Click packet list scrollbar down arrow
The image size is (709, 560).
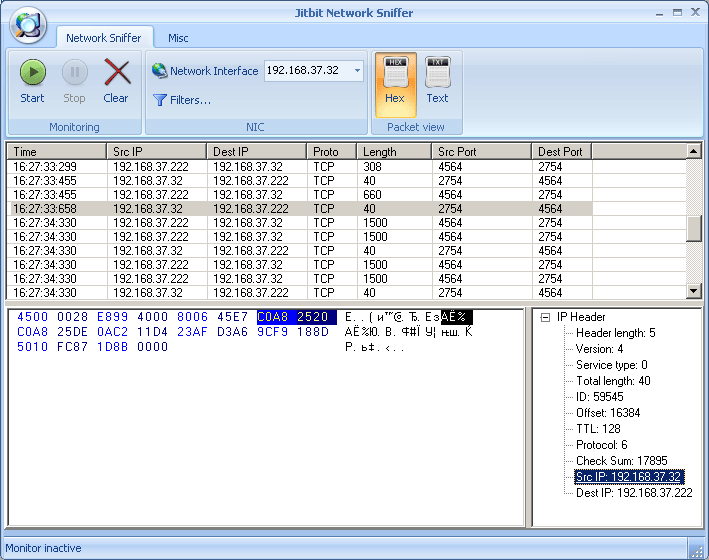694,291
